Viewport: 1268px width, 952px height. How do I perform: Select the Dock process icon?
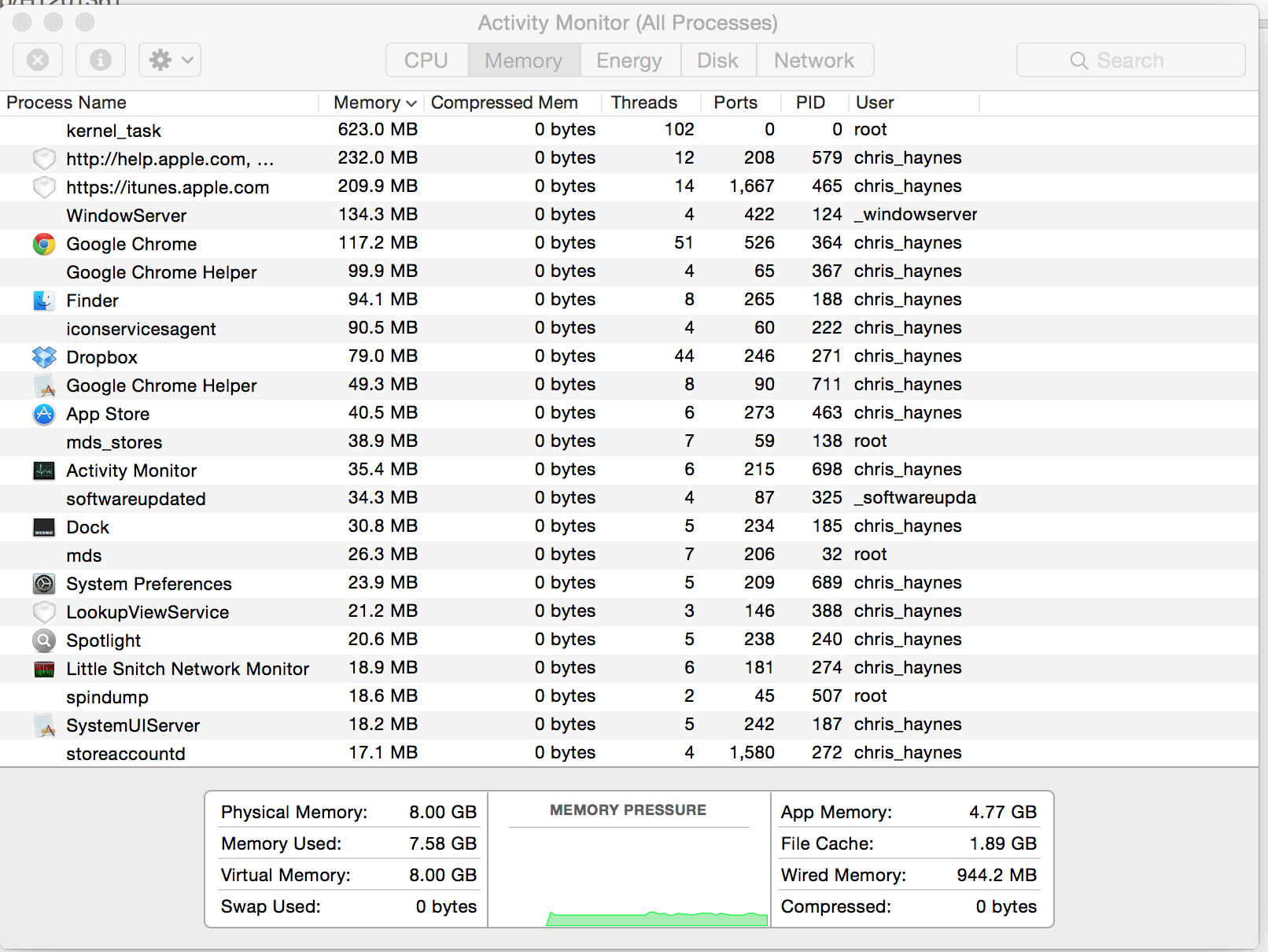coord(44,527)
